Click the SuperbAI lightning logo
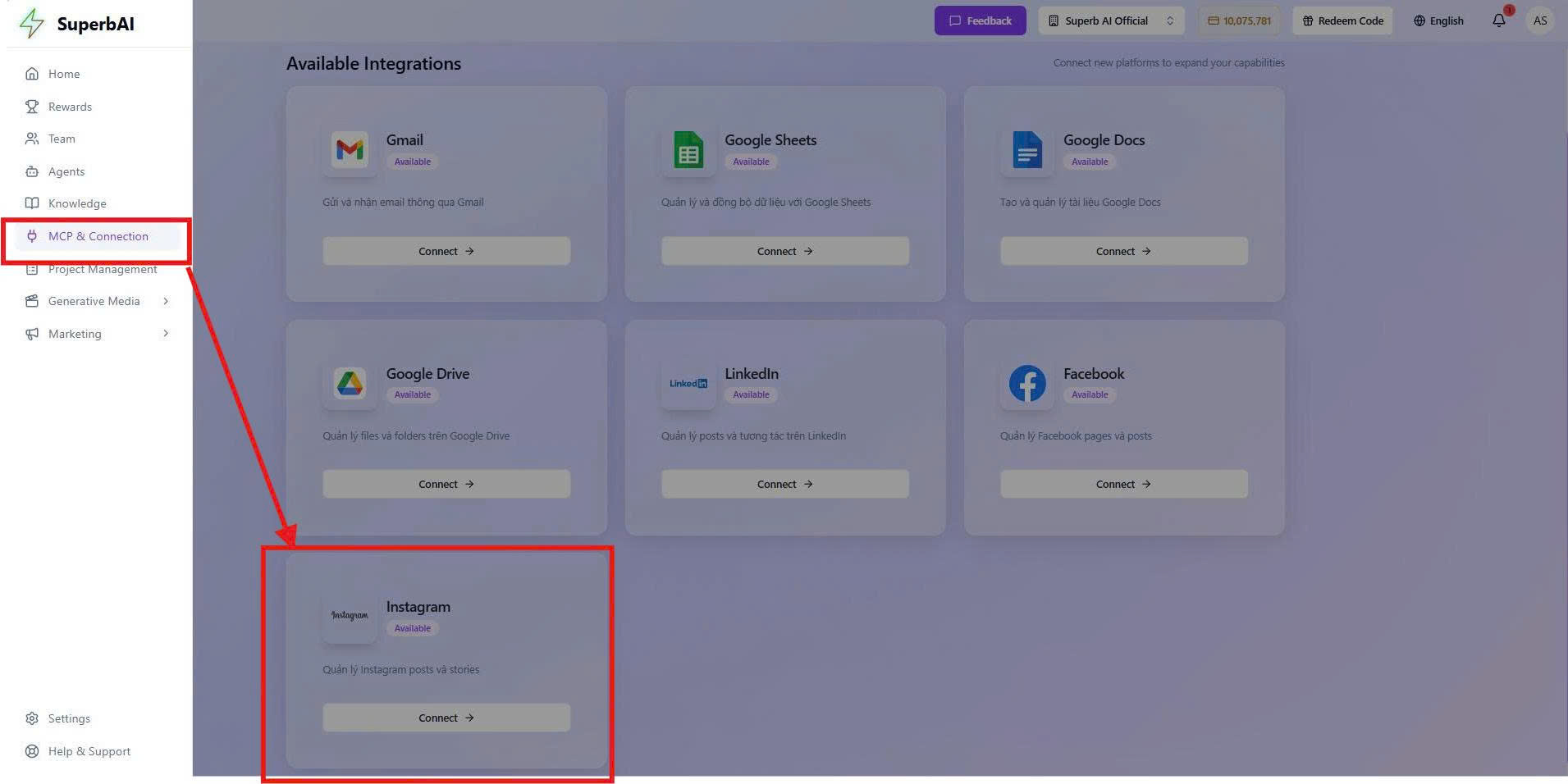 click(x=31, y=23)
